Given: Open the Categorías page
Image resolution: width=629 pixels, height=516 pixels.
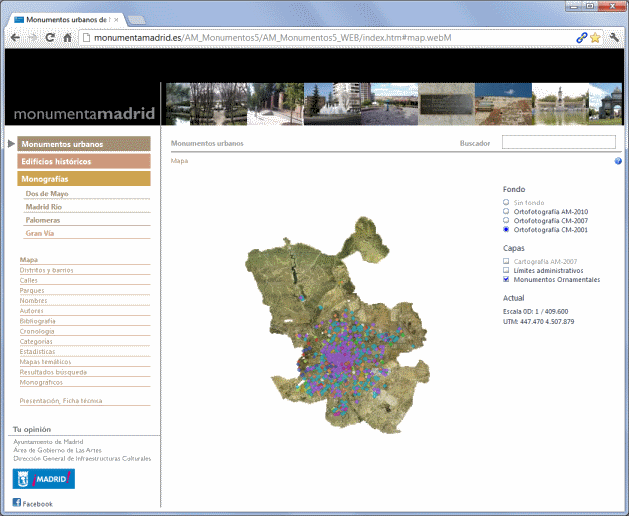Looking at the screenshot, I should 36,341.
